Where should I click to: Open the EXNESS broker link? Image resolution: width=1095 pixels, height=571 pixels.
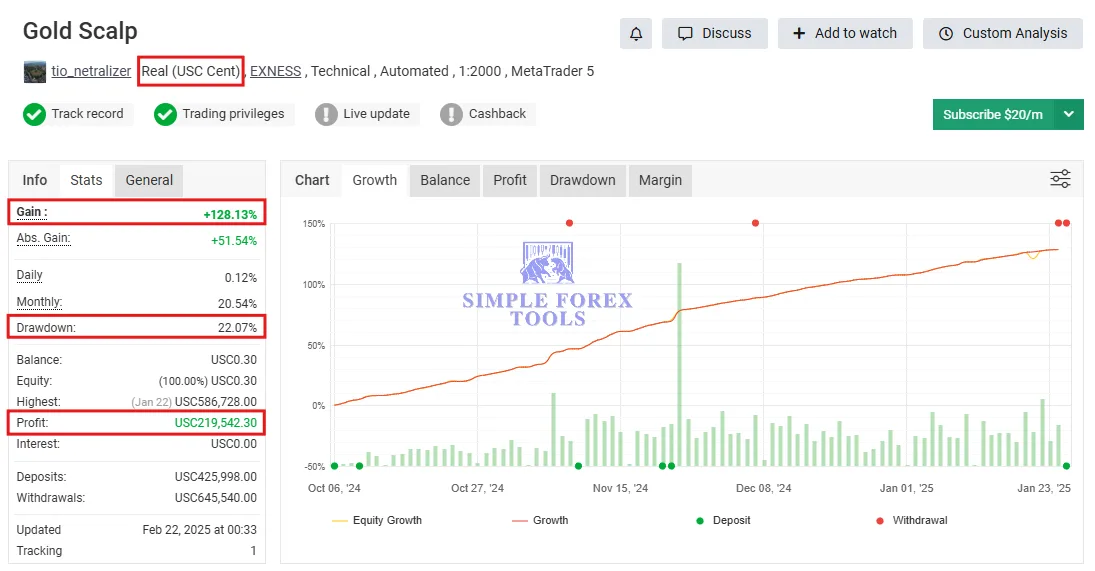275,71
